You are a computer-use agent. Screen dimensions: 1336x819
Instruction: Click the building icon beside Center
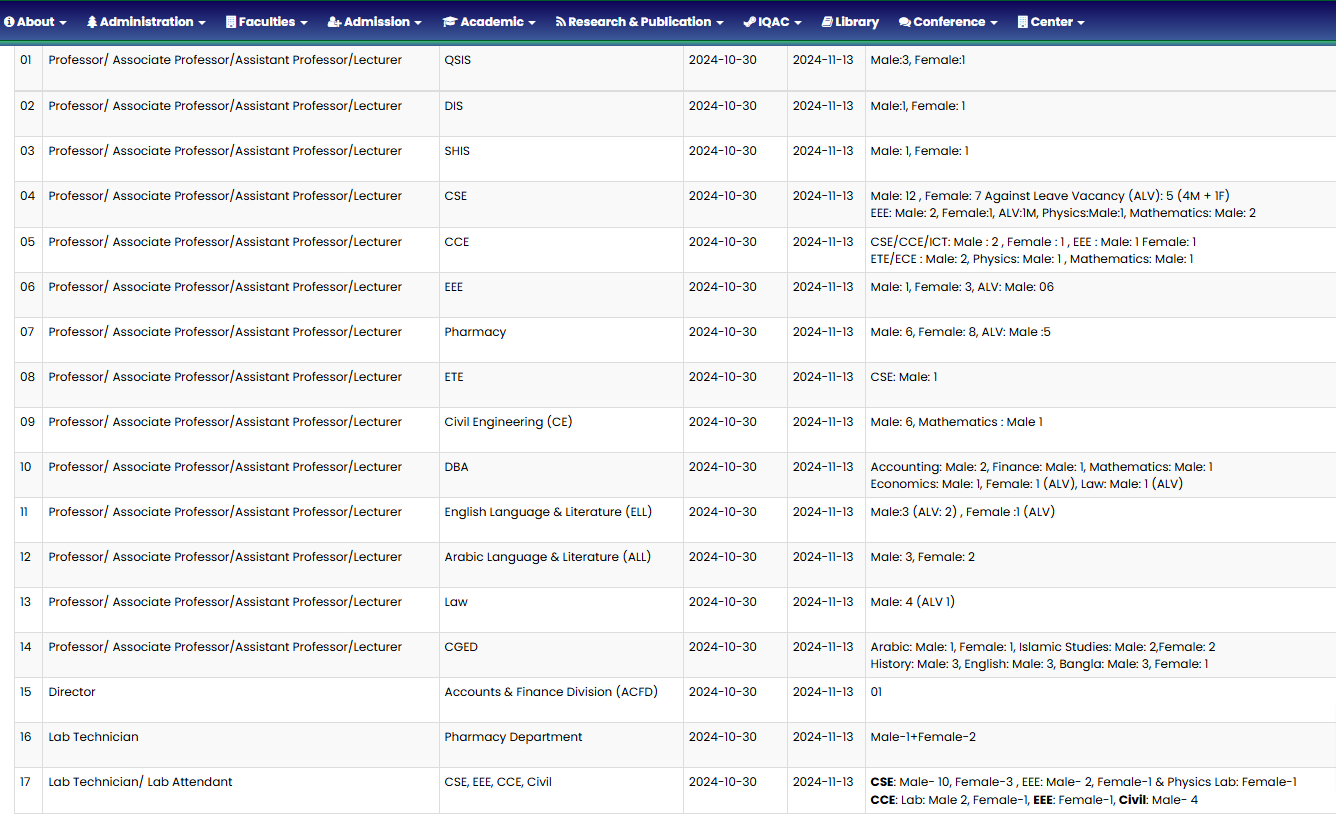(x=1022, y=22)
